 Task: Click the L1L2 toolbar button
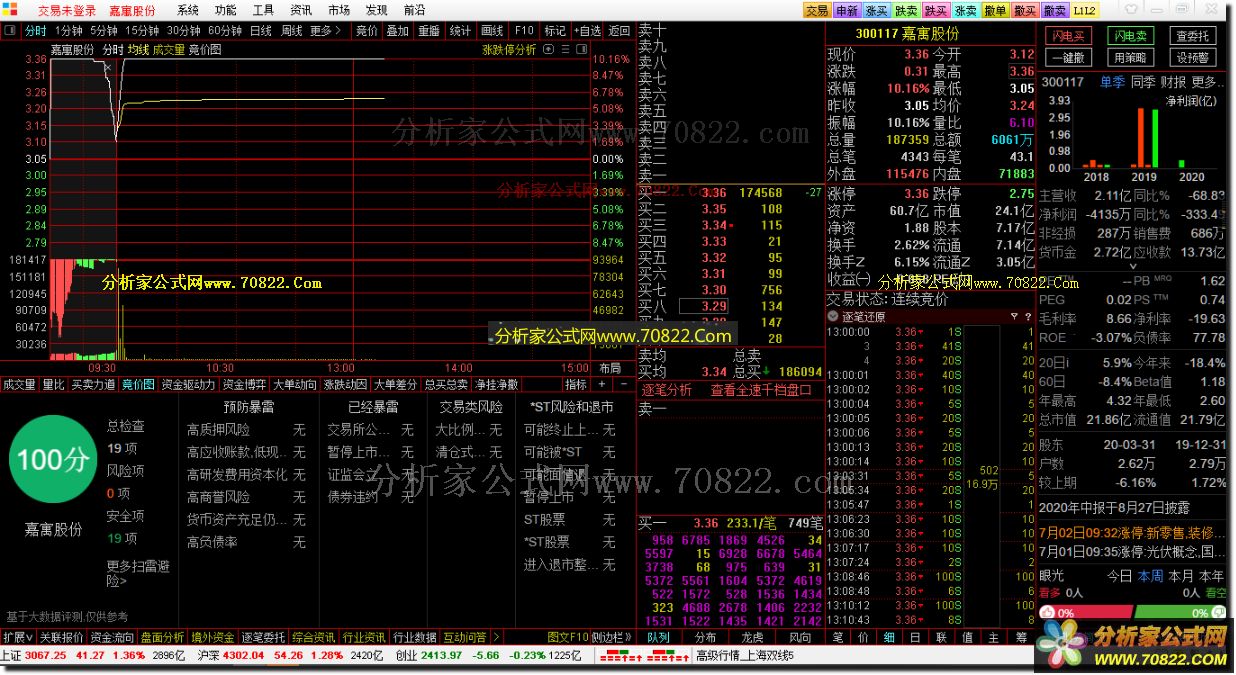[1084, 10]
